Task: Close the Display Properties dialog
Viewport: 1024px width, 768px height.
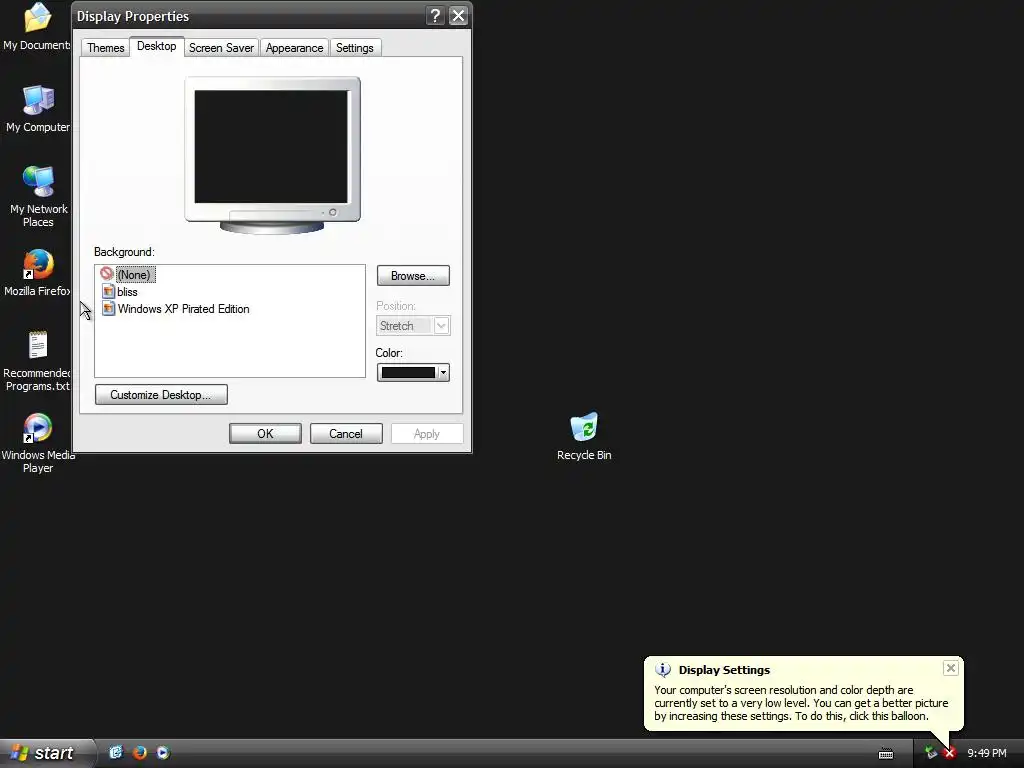Action: click(458, 16)
